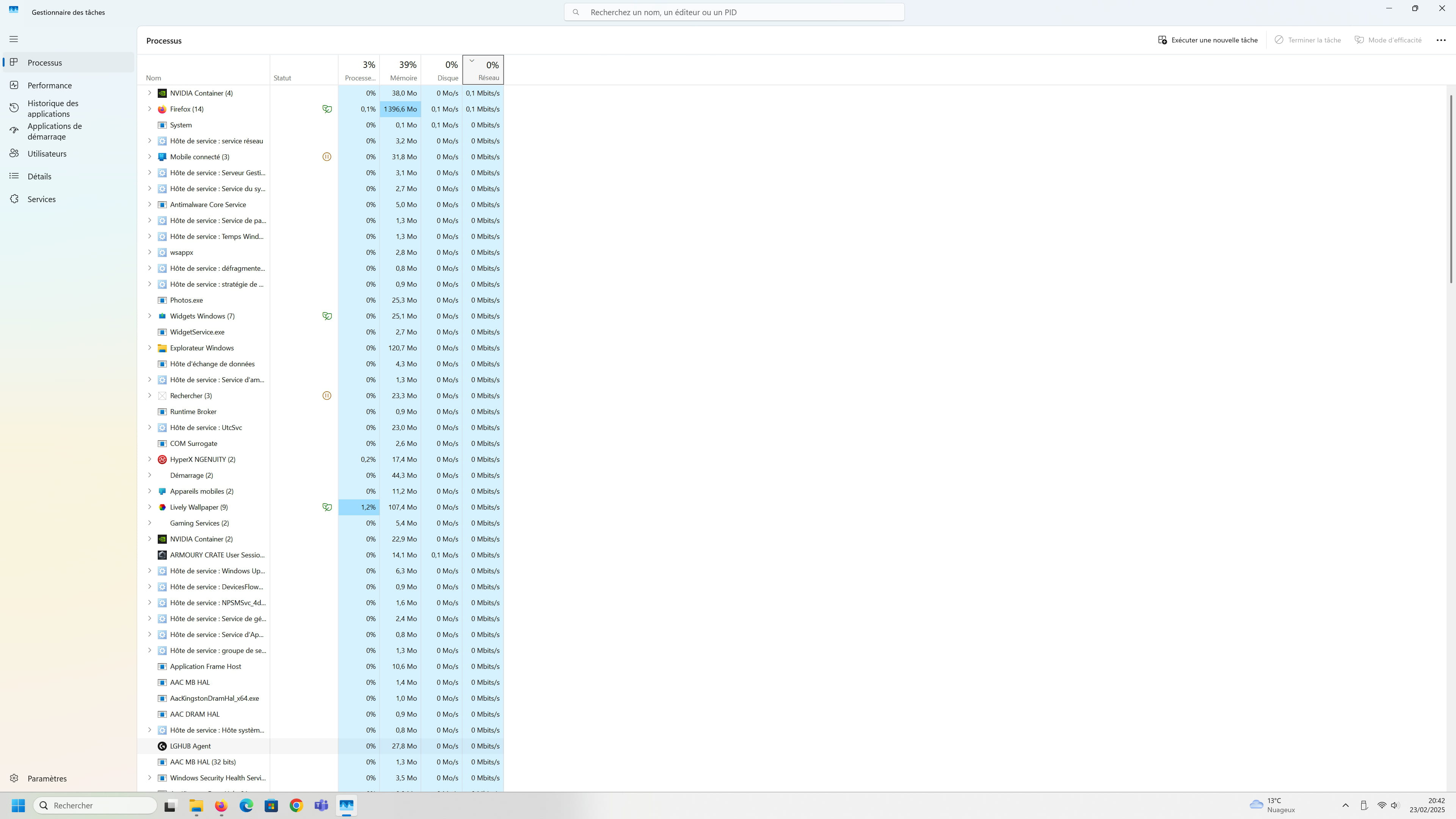This screenshot has height=819, width=1456.
Task: Open the Processus section in sidebar
Action: pos(68,62)
